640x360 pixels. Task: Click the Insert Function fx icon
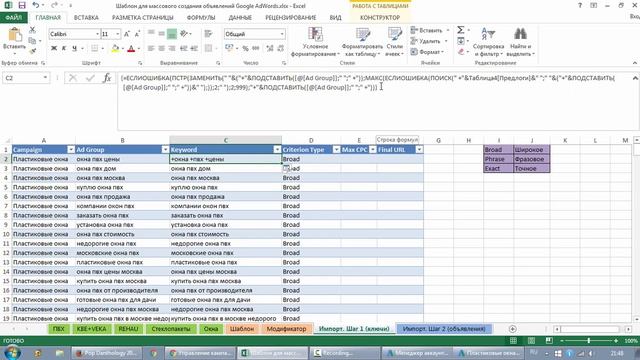tap(107, 78)
